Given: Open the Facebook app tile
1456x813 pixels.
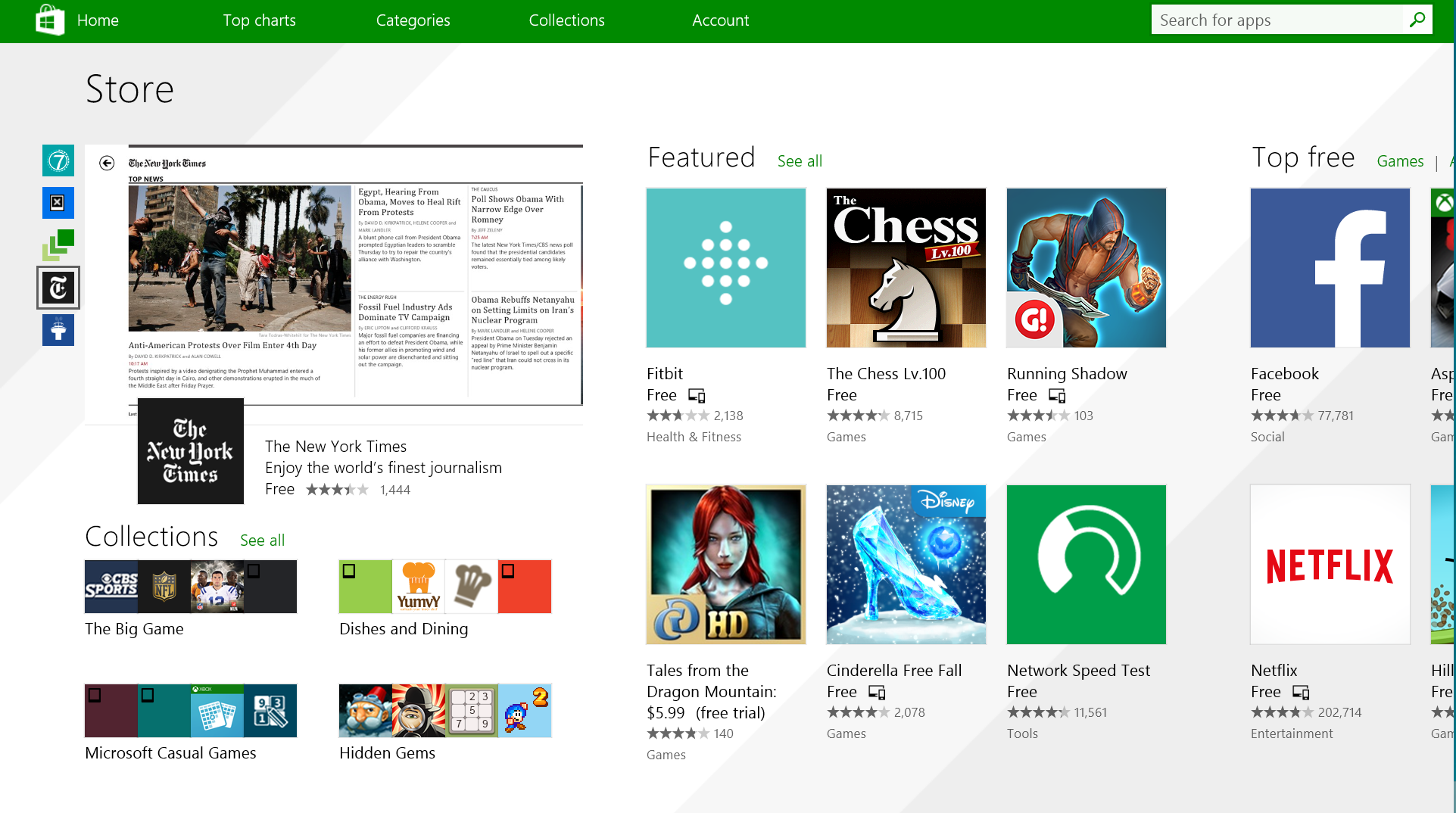Looking at the screenshot, I should pyautogui.click(x=1330, y=268).
